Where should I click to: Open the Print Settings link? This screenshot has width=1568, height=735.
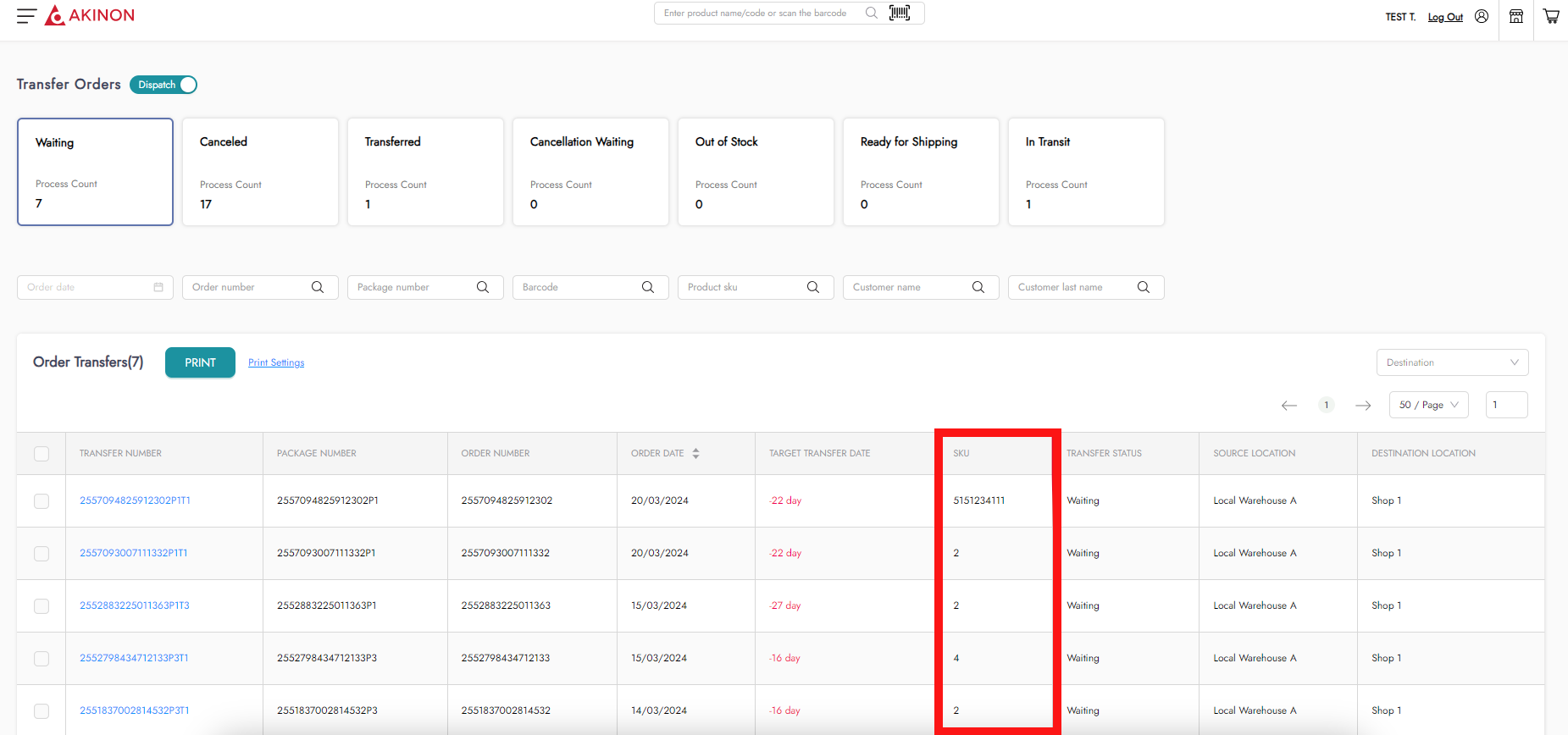[x=276, y=362]
